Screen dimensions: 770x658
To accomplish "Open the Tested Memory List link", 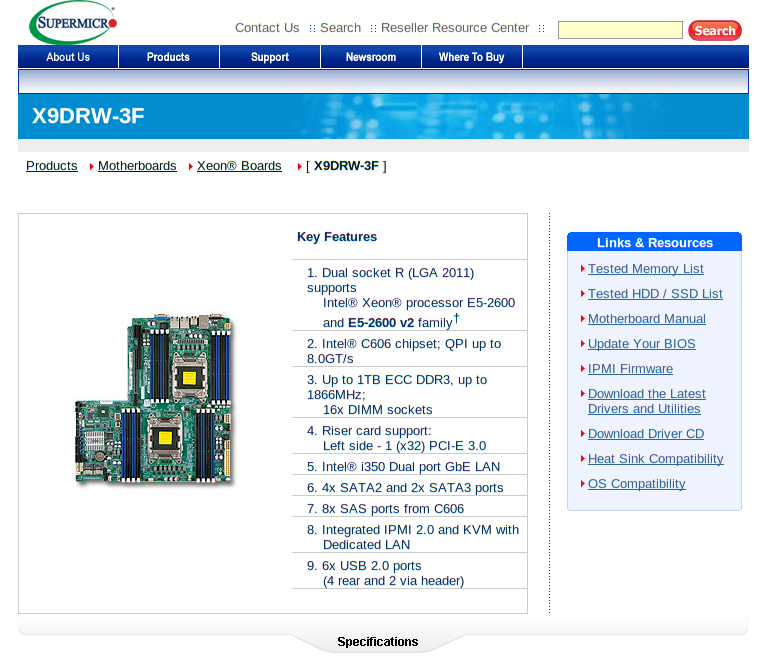I will coord(646,269).
